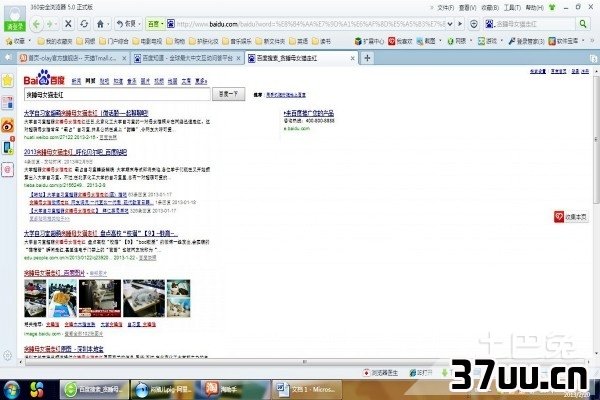The width and height of the screenshot is (600, 400).
Task: Open 登录管家 login manager
Action: tap(527, 41)
